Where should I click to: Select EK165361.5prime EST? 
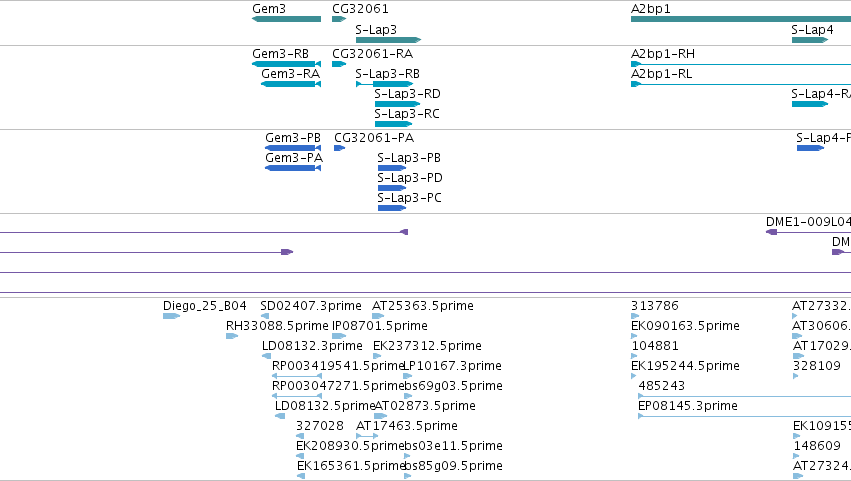click(x=301, y=476)
